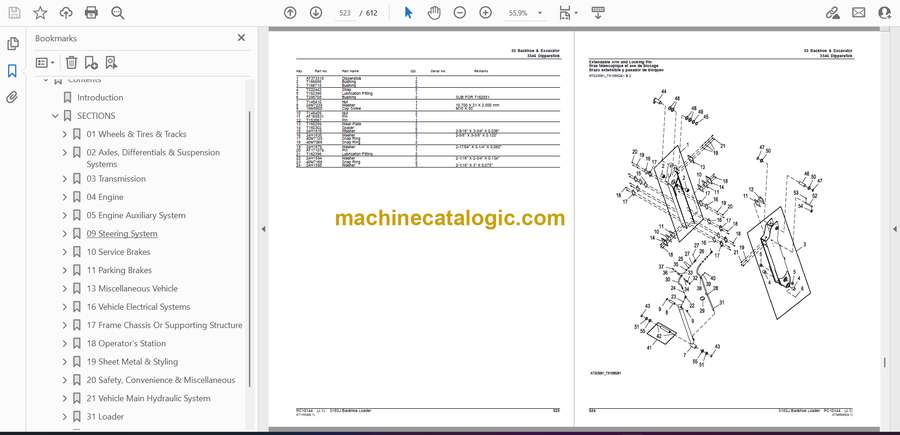Collapse the left navigation pane arrow

[263, 229]
